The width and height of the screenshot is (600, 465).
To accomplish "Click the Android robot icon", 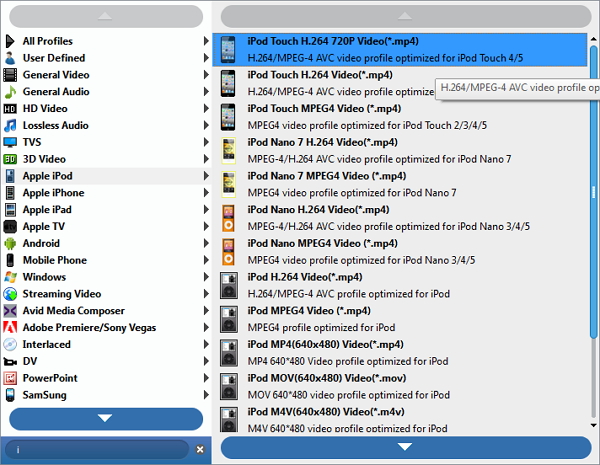I will tap(10, 243).
